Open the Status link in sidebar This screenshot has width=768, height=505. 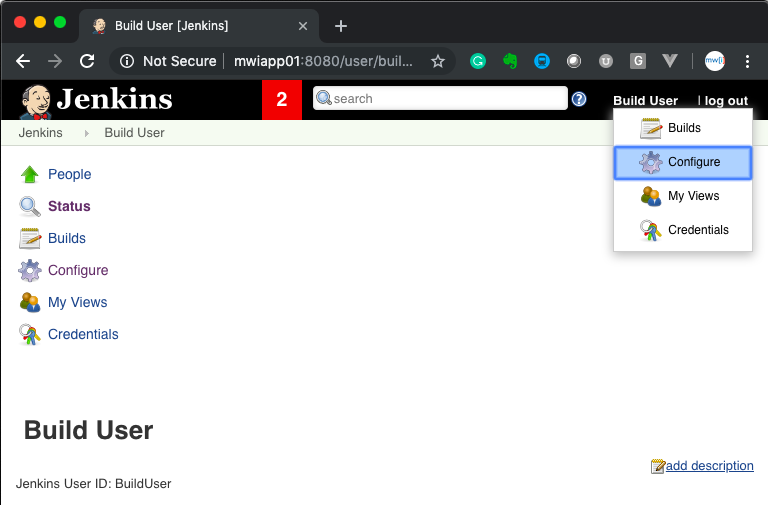click(69, 206)
